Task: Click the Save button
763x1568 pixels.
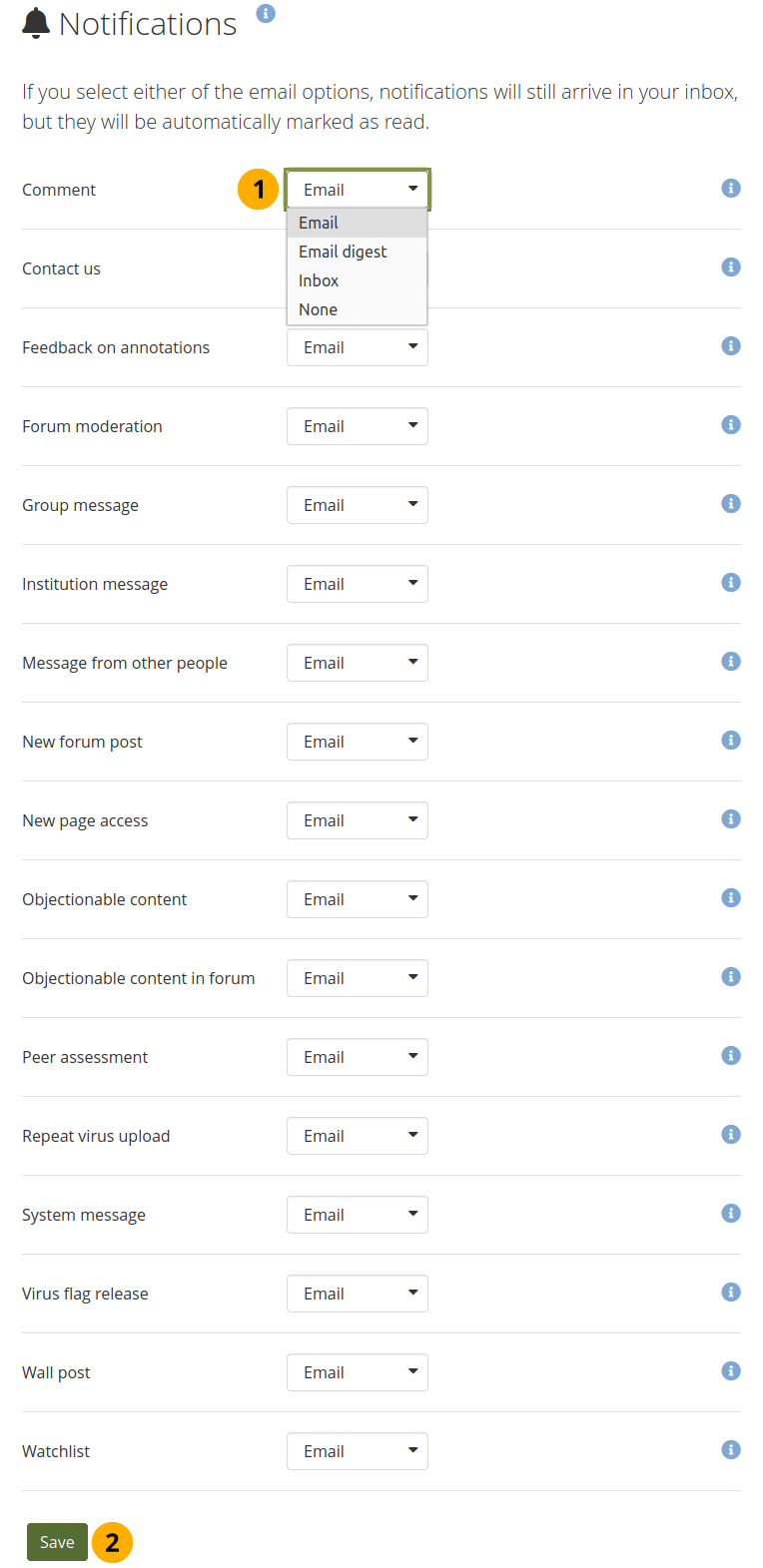Action: [57, 1542]
